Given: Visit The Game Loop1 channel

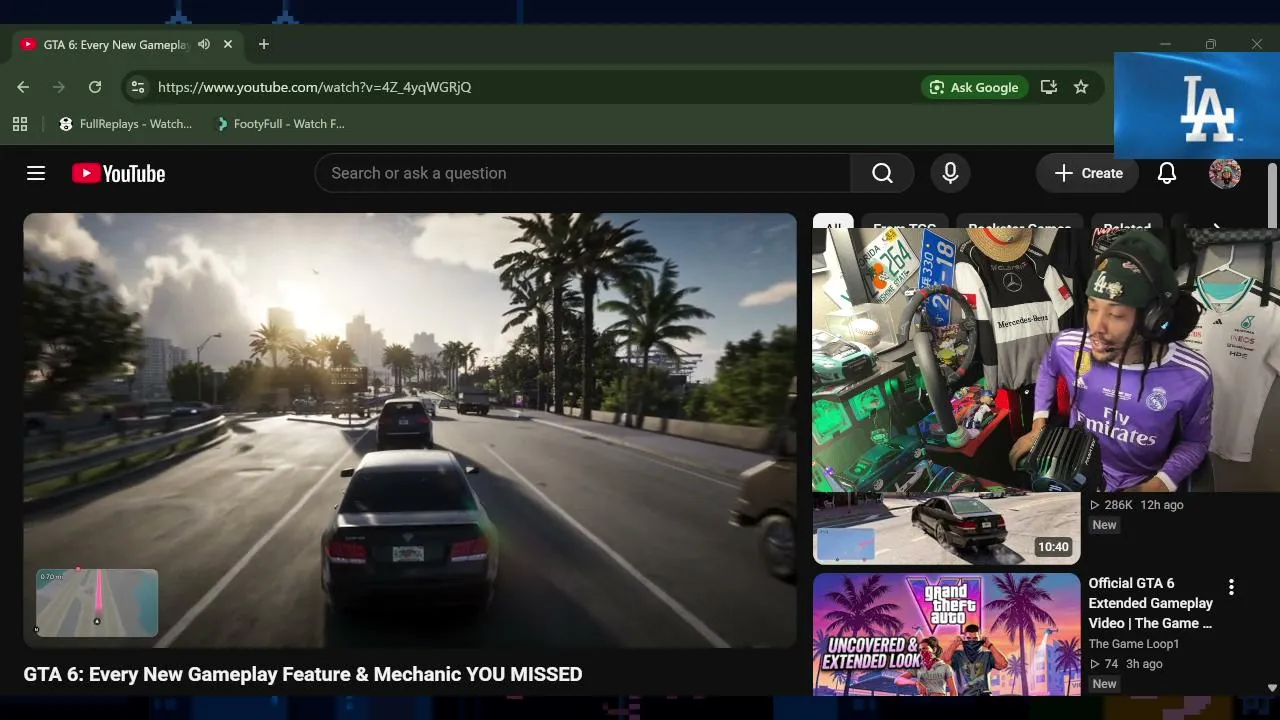Looking at the screenshot, I should coord(1134,644).
